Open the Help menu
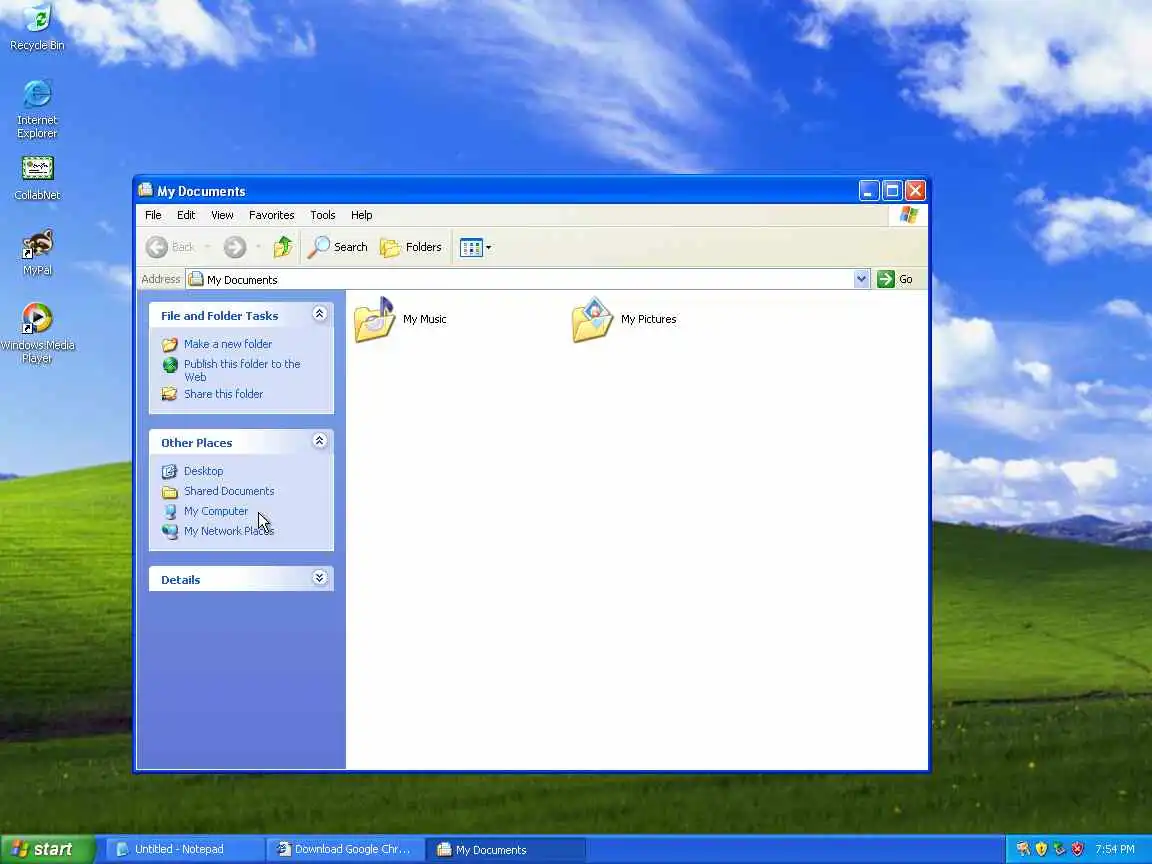This screenshot has width=1152, height=864. [361, 215]
